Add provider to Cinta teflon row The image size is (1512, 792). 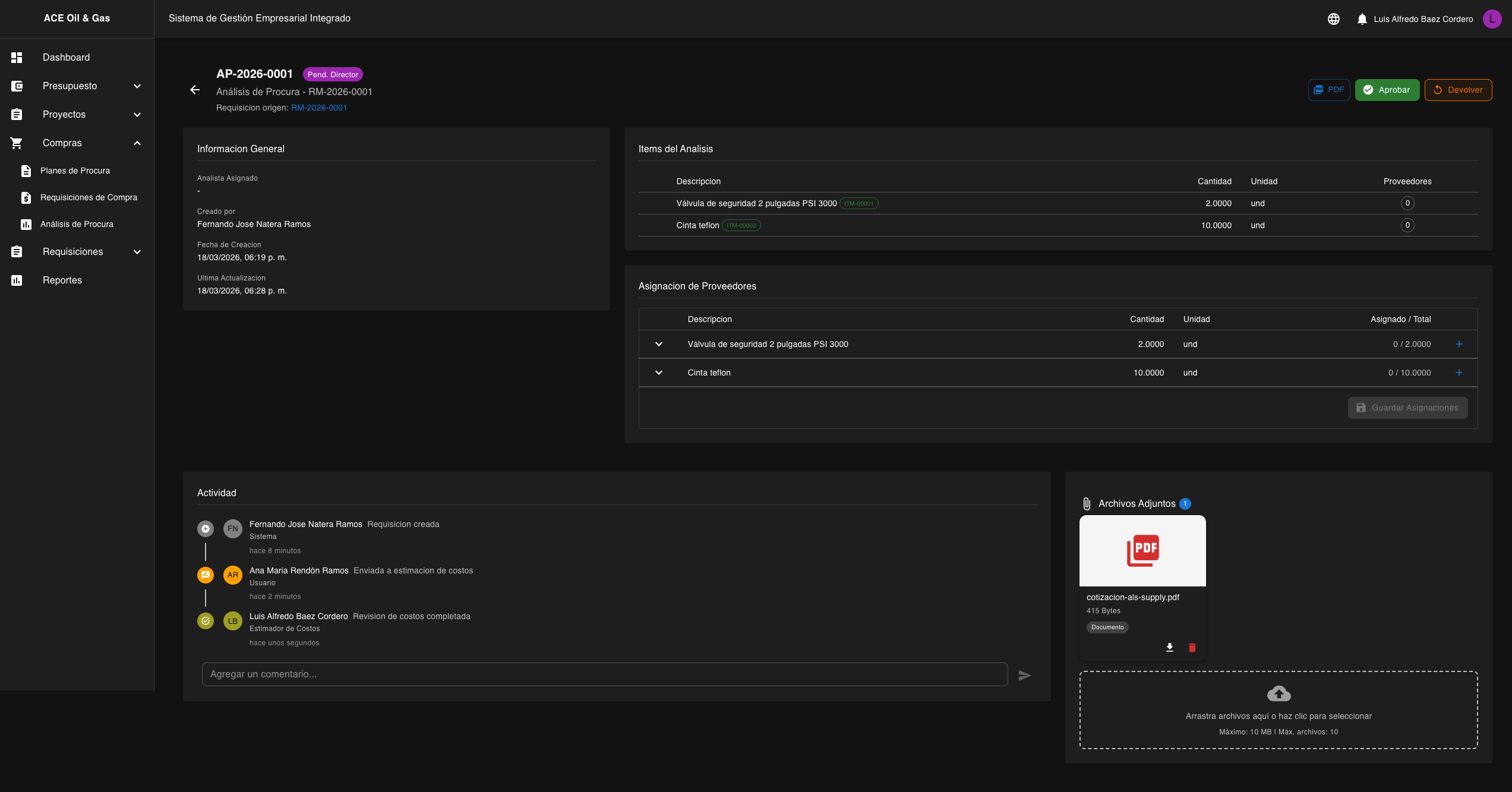click(x=1459, y=373)
